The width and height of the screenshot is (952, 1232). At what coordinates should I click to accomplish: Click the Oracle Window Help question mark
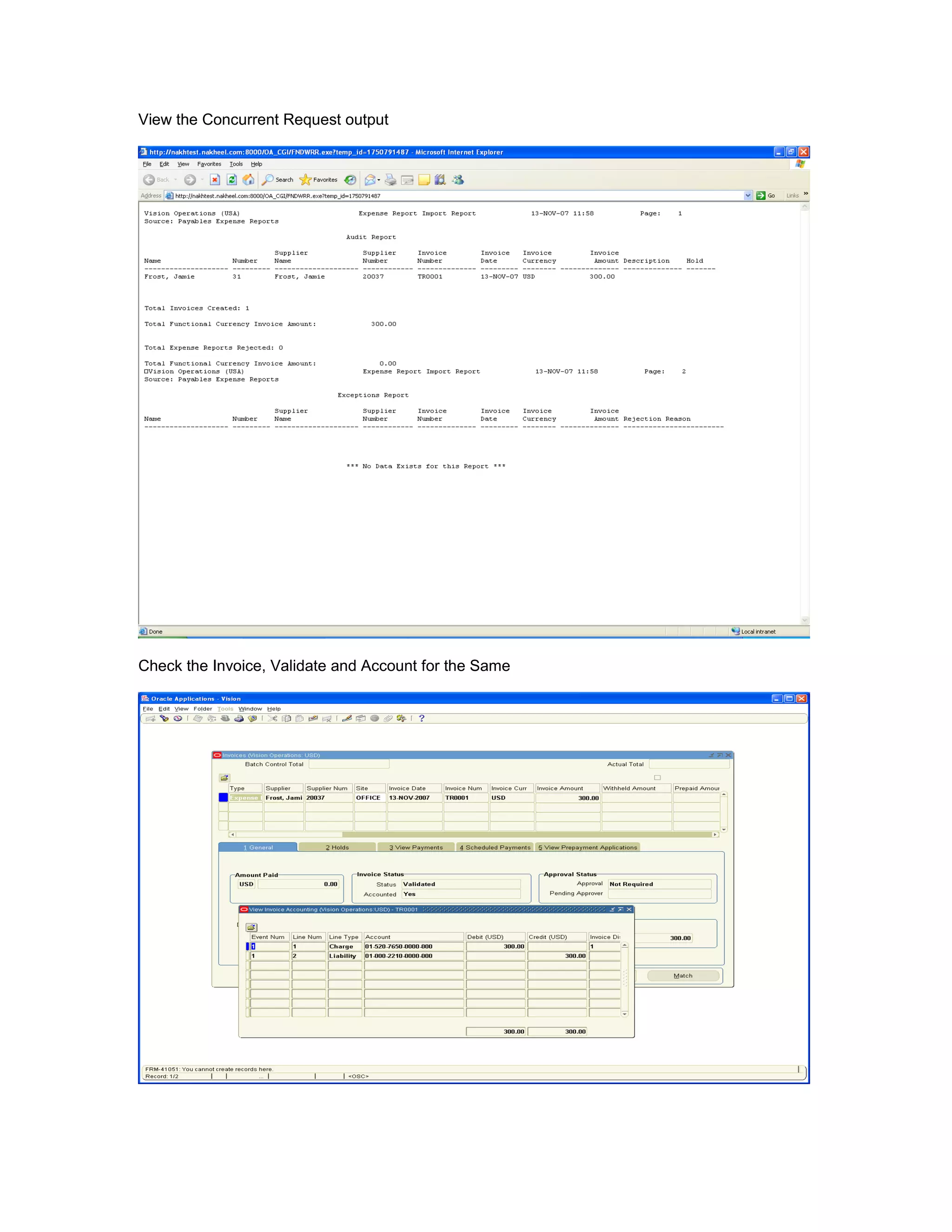[x=421, y=718]
